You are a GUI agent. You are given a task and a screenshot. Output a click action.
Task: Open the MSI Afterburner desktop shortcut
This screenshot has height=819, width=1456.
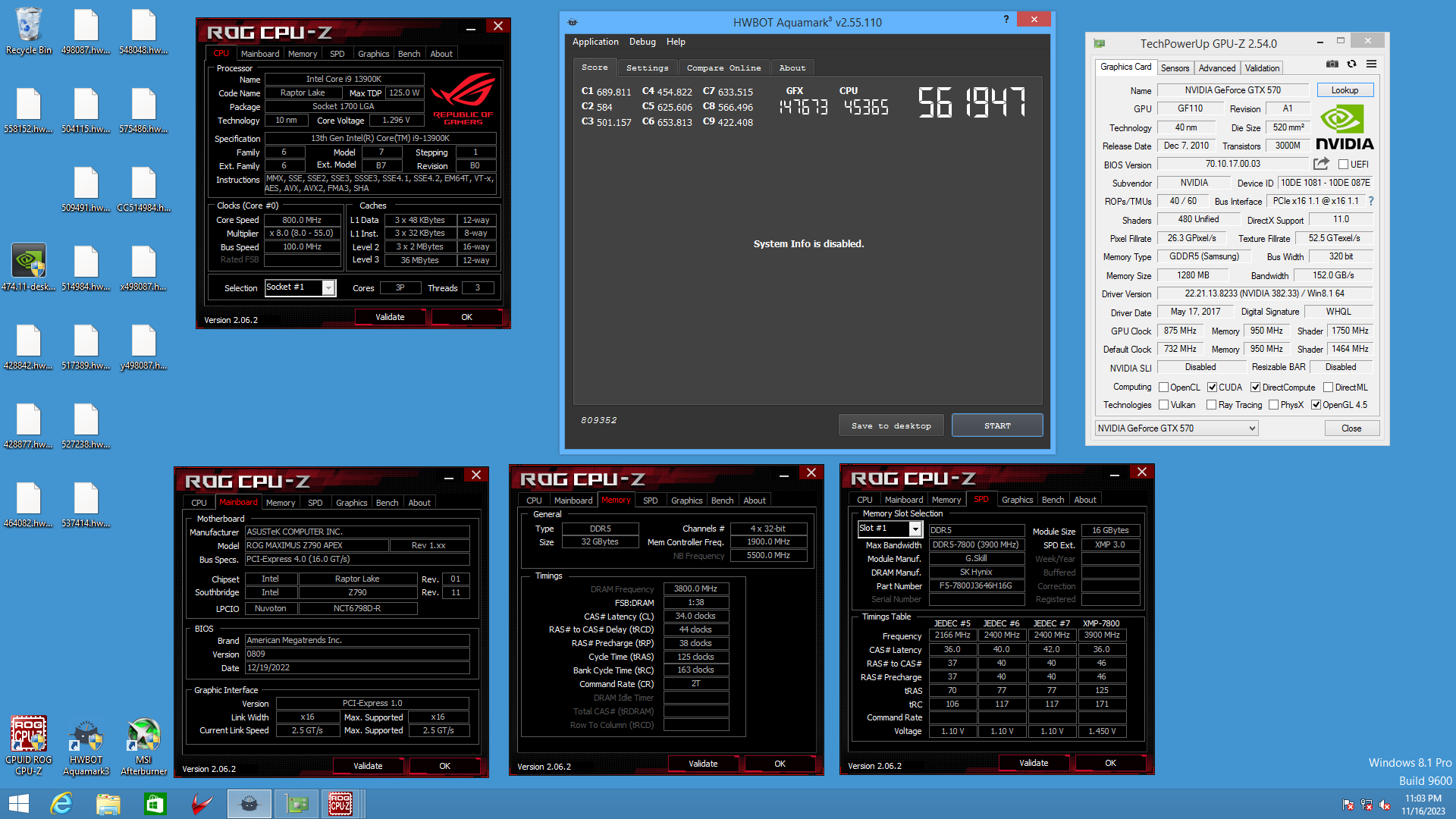pyautogui.click(x=143, y=745)
